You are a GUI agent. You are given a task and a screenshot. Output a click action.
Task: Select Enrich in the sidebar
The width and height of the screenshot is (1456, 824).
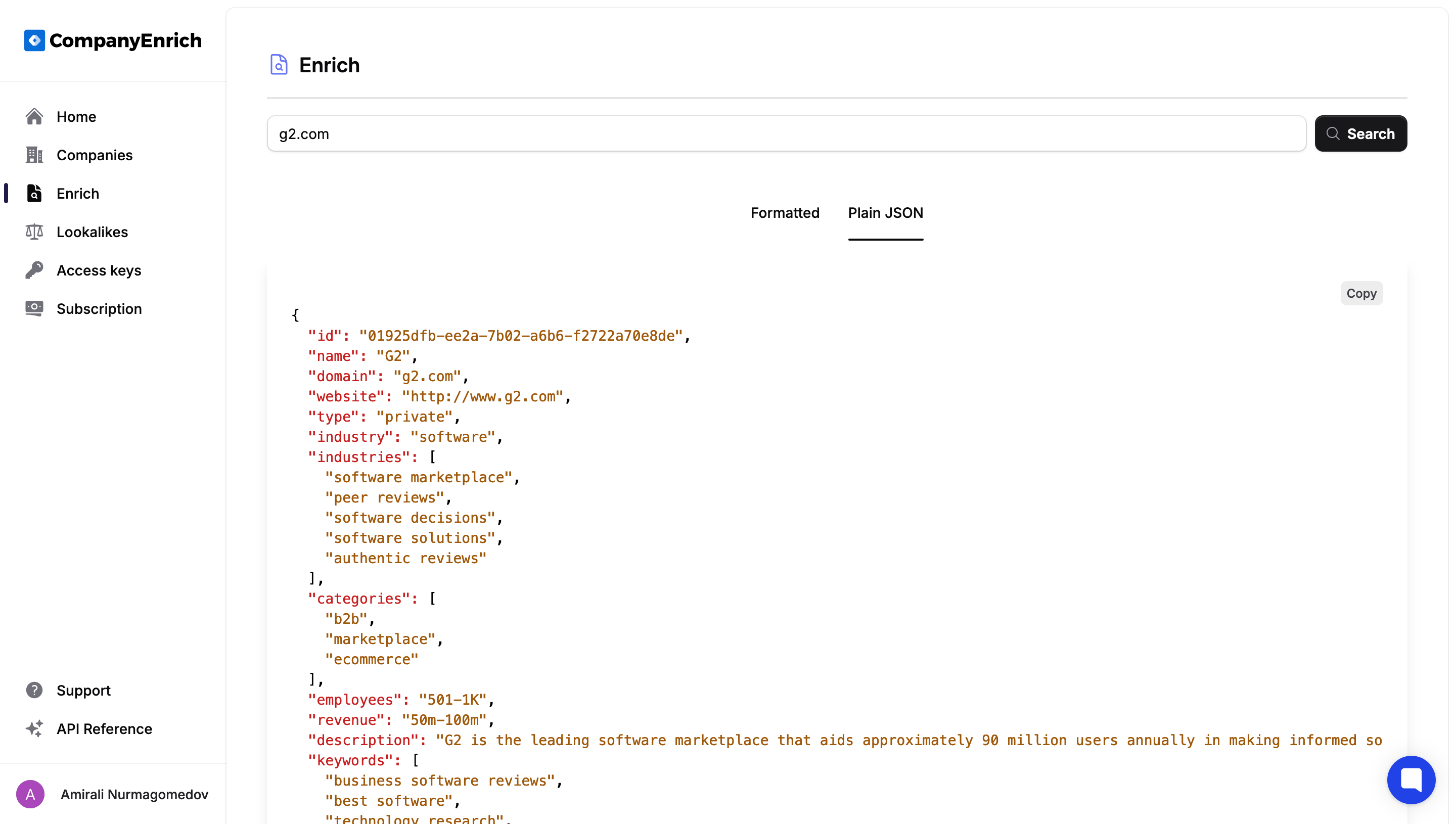pyautogui.click(x=78, y=194)
